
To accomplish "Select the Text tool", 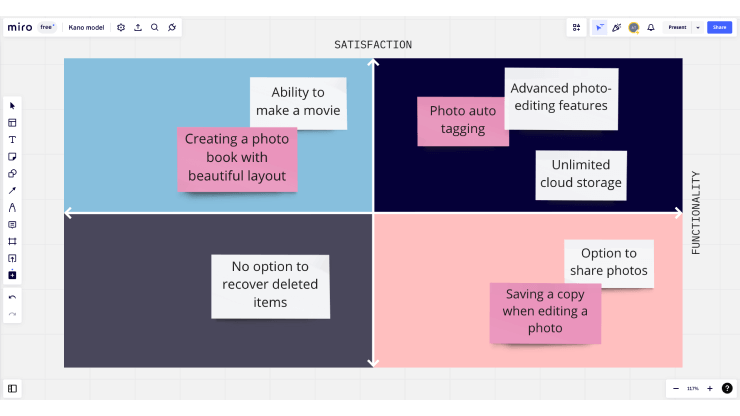I will (x=12, y=140).
